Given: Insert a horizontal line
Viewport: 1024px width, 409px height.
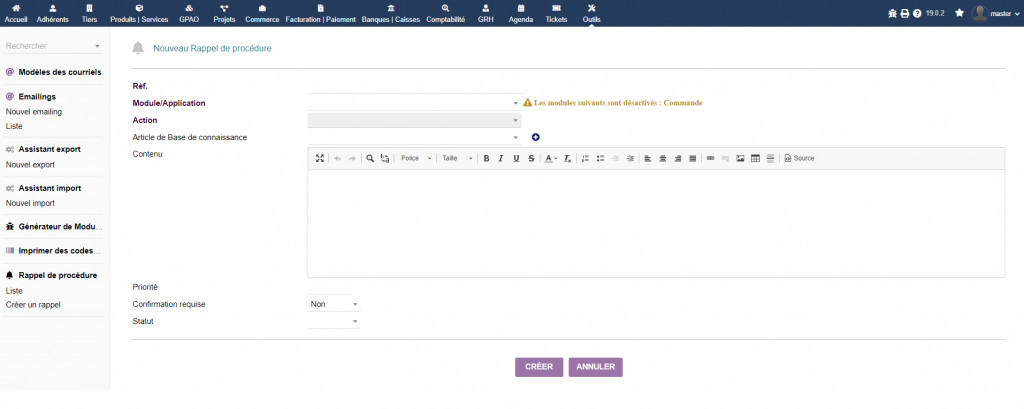Looking at the screenshot, I should (771, 158).
